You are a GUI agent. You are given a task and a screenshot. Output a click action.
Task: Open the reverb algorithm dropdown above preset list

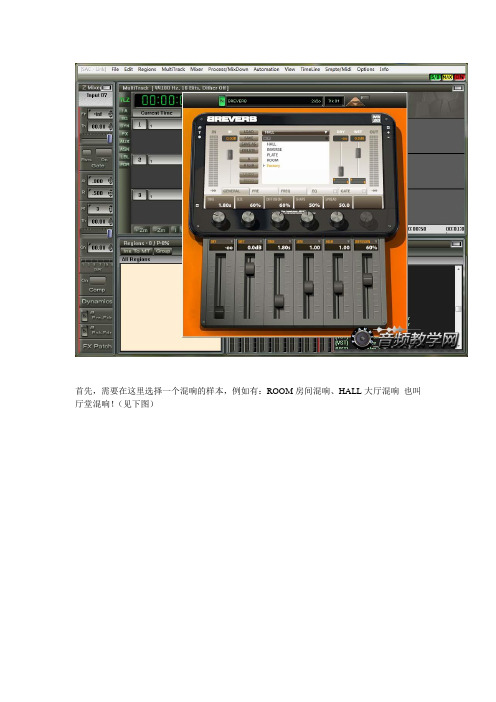(x=295, y=133)
